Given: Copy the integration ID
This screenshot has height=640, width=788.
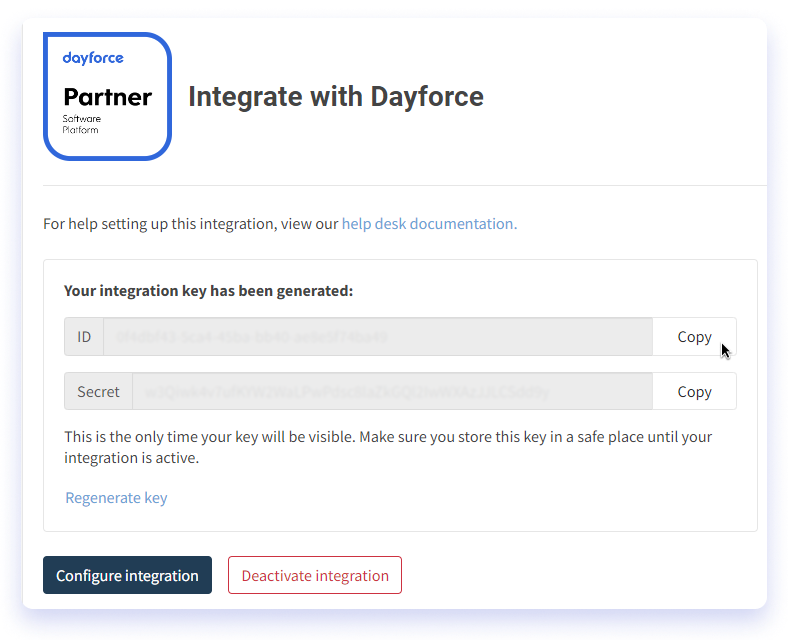Looking at the screenshot, I should tap(695, 337).
